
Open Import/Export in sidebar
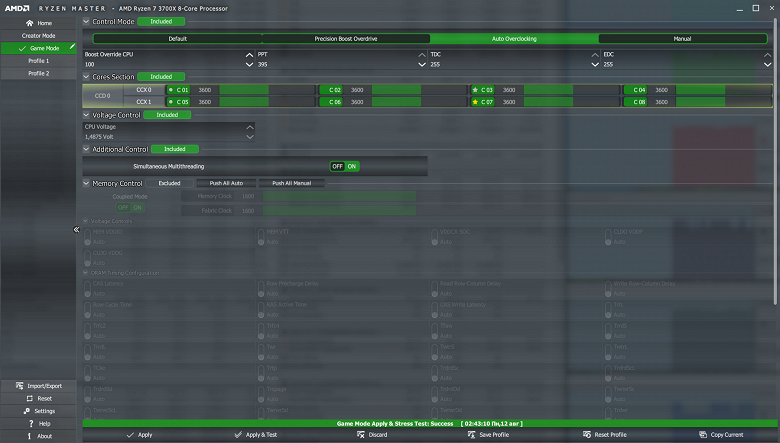pos(39,386)
